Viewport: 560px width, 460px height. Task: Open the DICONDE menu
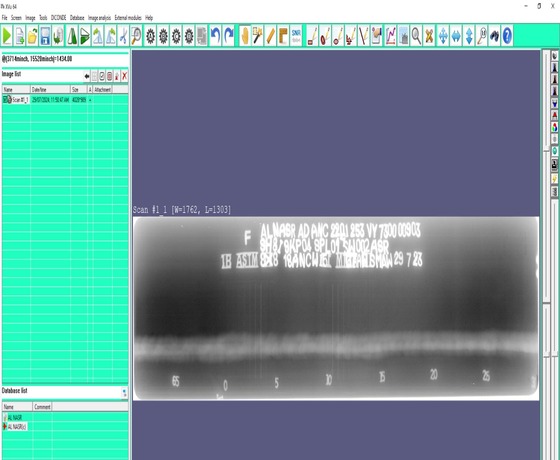point(59,18)
